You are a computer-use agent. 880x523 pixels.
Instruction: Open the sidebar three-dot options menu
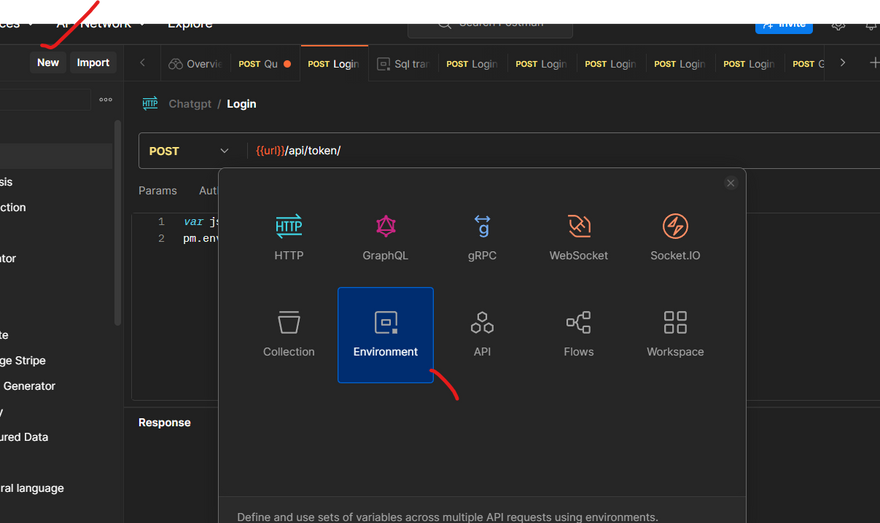coord(105,100)
